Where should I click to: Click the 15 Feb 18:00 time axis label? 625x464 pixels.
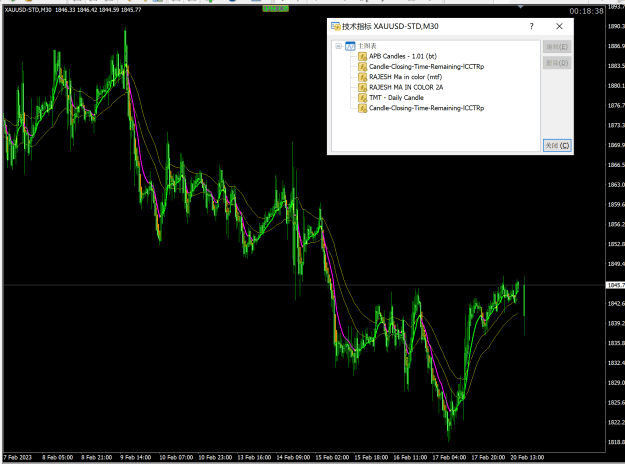(371, 457)
